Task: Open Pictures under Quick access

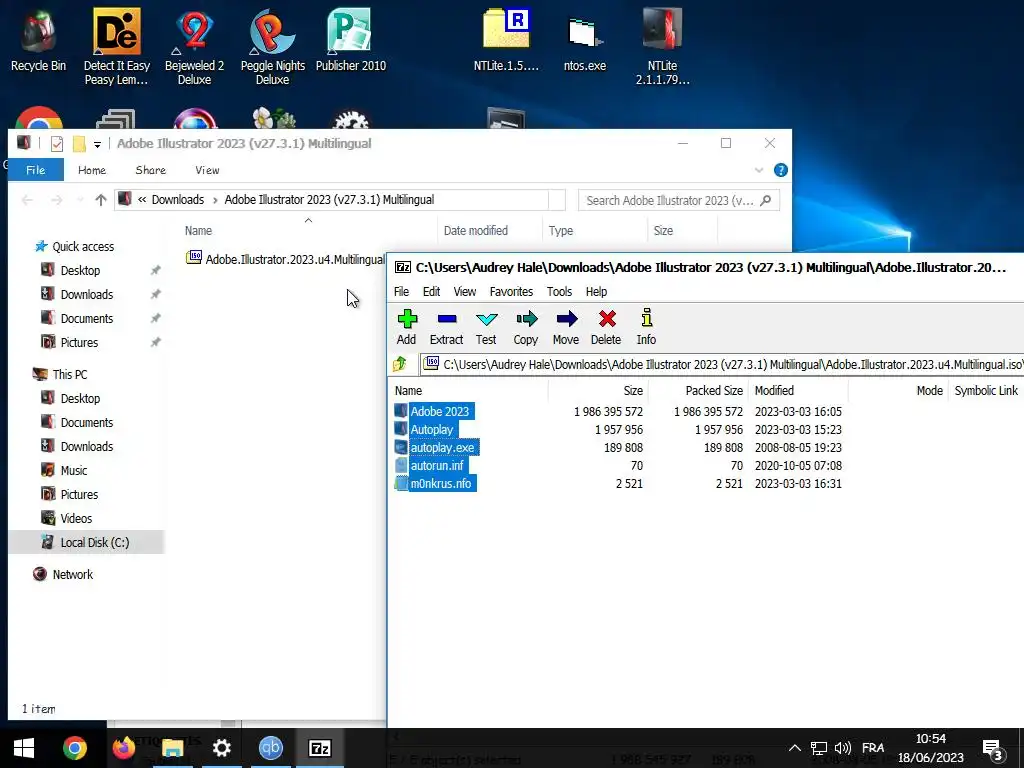Action: point(79,343)
